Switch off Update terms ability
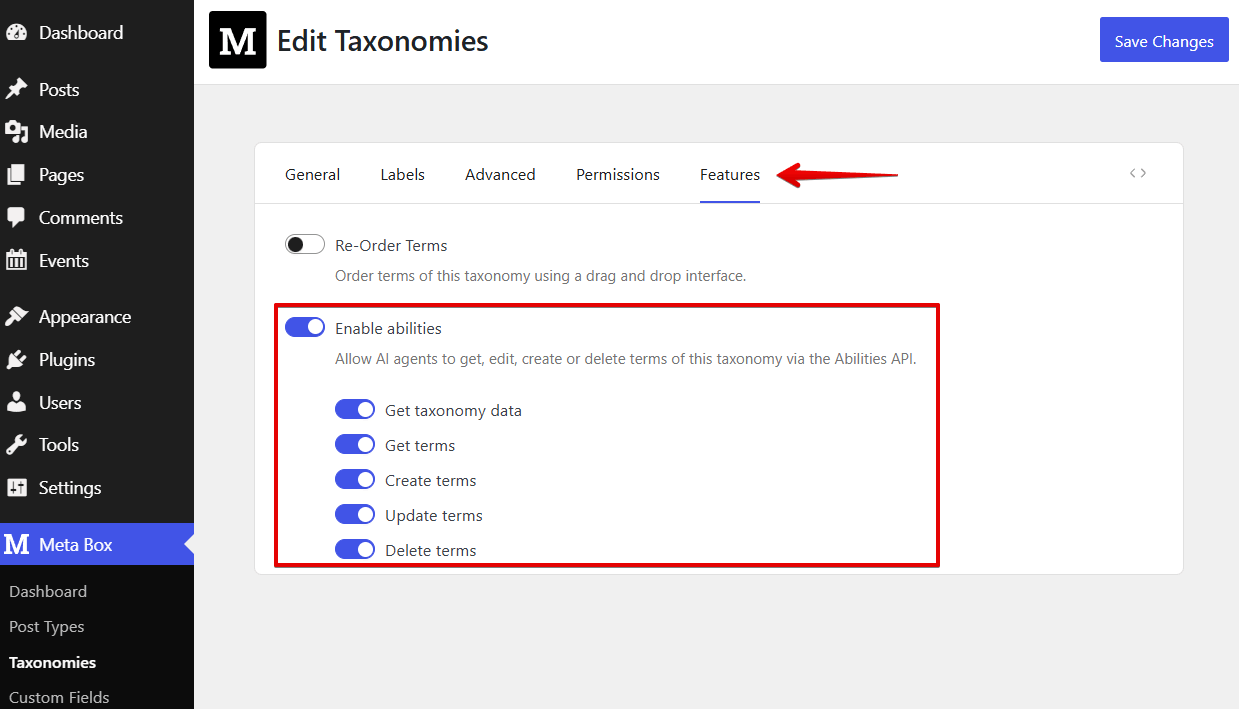1239x709 pixels. (355, 515)
